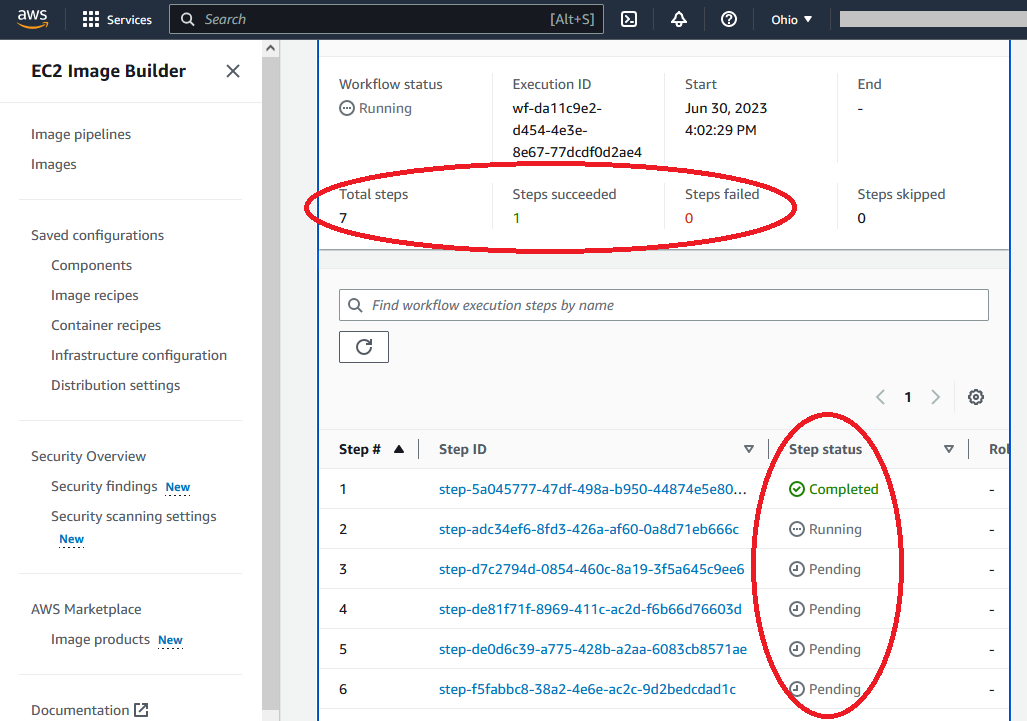Click the workflow status Running indicator

[375, 108]
